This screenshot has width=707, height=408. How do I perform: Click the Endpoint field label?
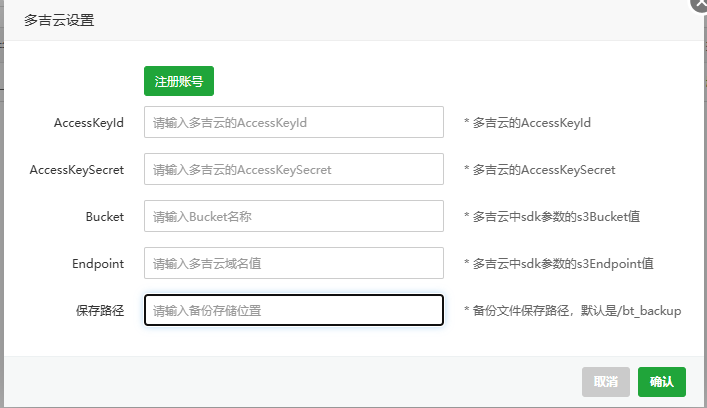(x=98, y=263)
